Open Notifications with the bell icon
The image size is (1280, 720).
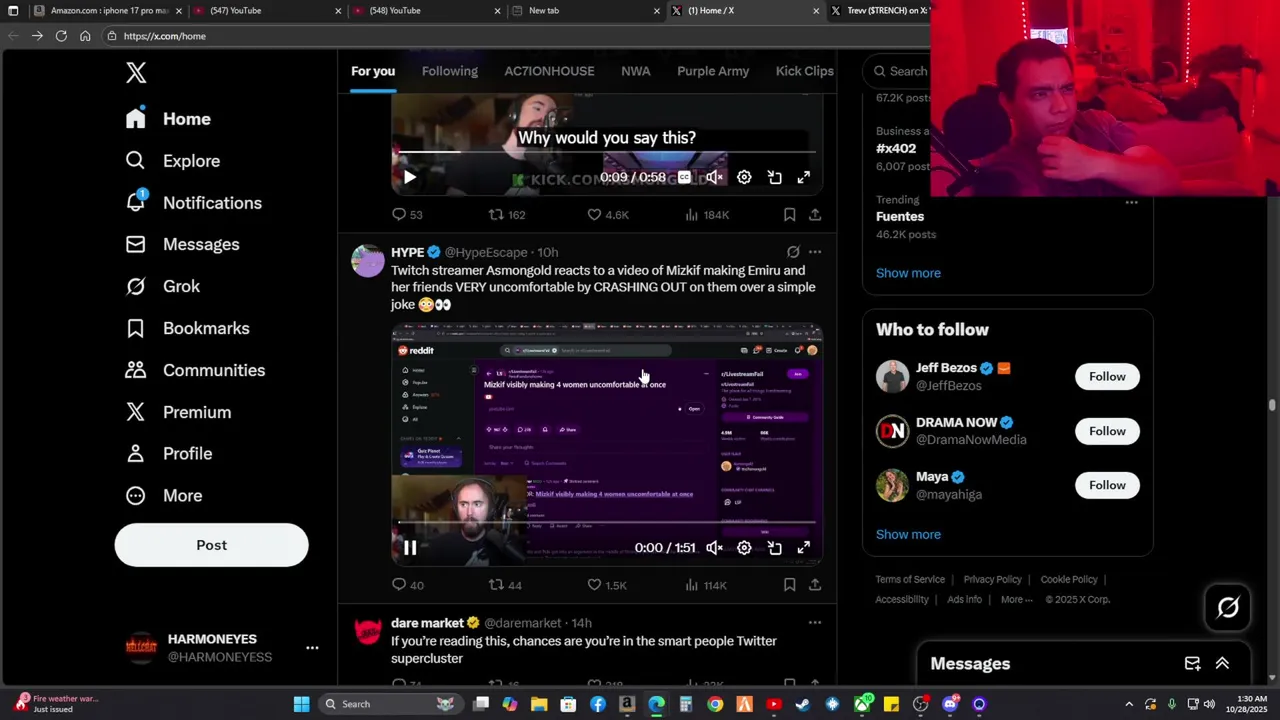tap(193, 203)
